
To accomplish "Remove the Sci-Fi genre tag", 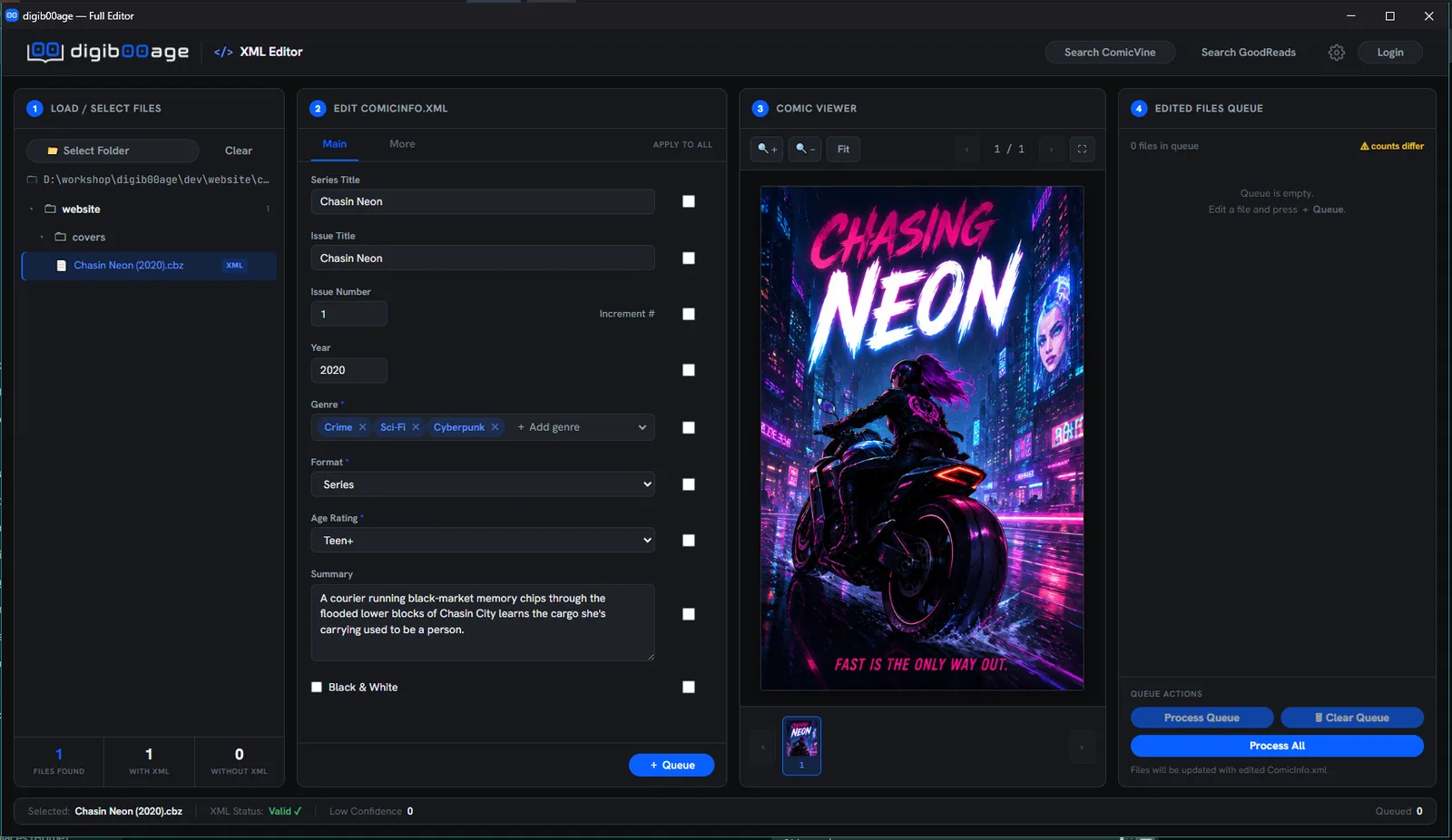I will pyautogui.click(x=416, y=427).
